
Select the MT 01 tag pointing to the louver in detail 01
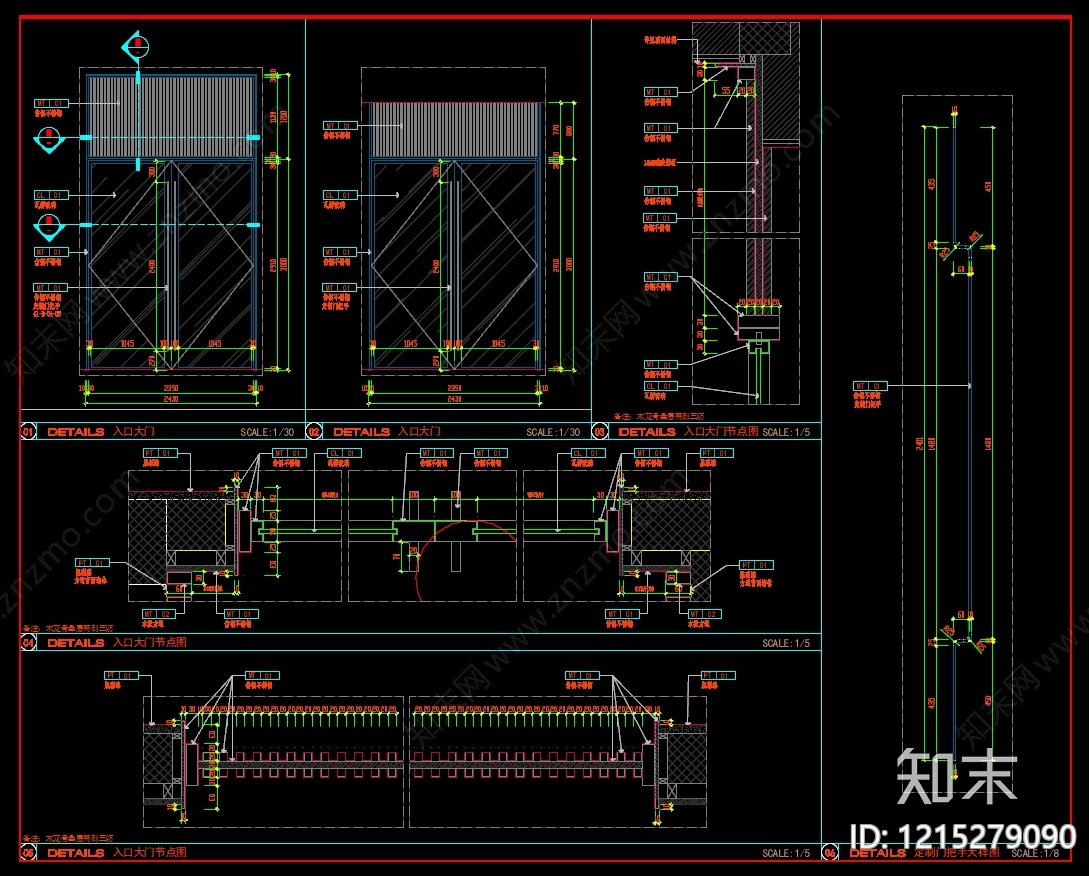pos(51,104)
